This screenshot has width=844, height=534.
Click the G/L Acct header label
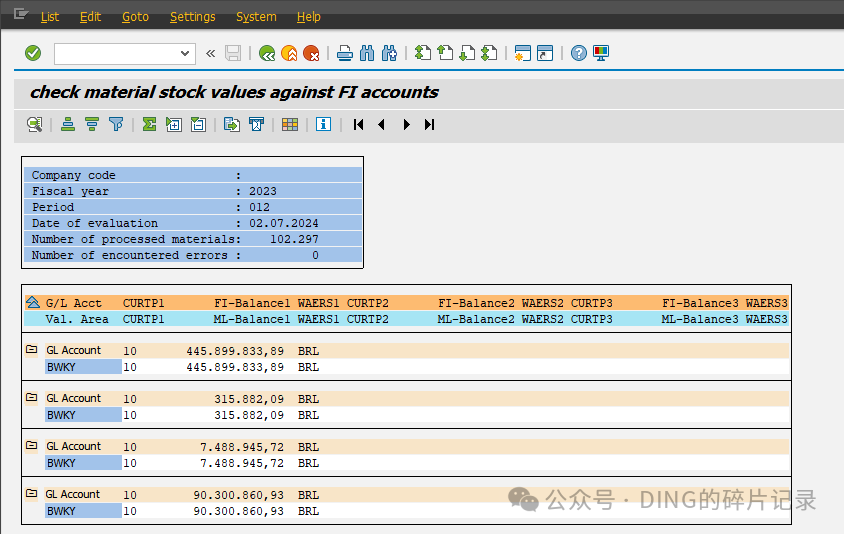click(73, 303)
